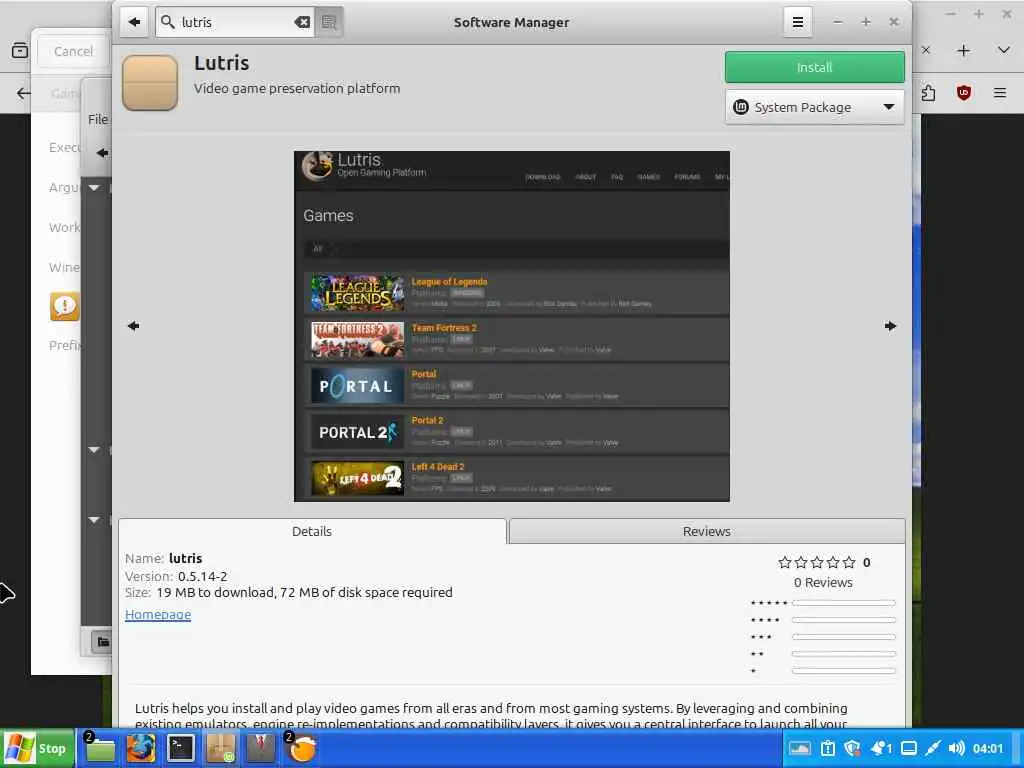Toggle the search-in-description button beside search box
The height and width of the screenshot is (768, 1024).
(329, 22)
